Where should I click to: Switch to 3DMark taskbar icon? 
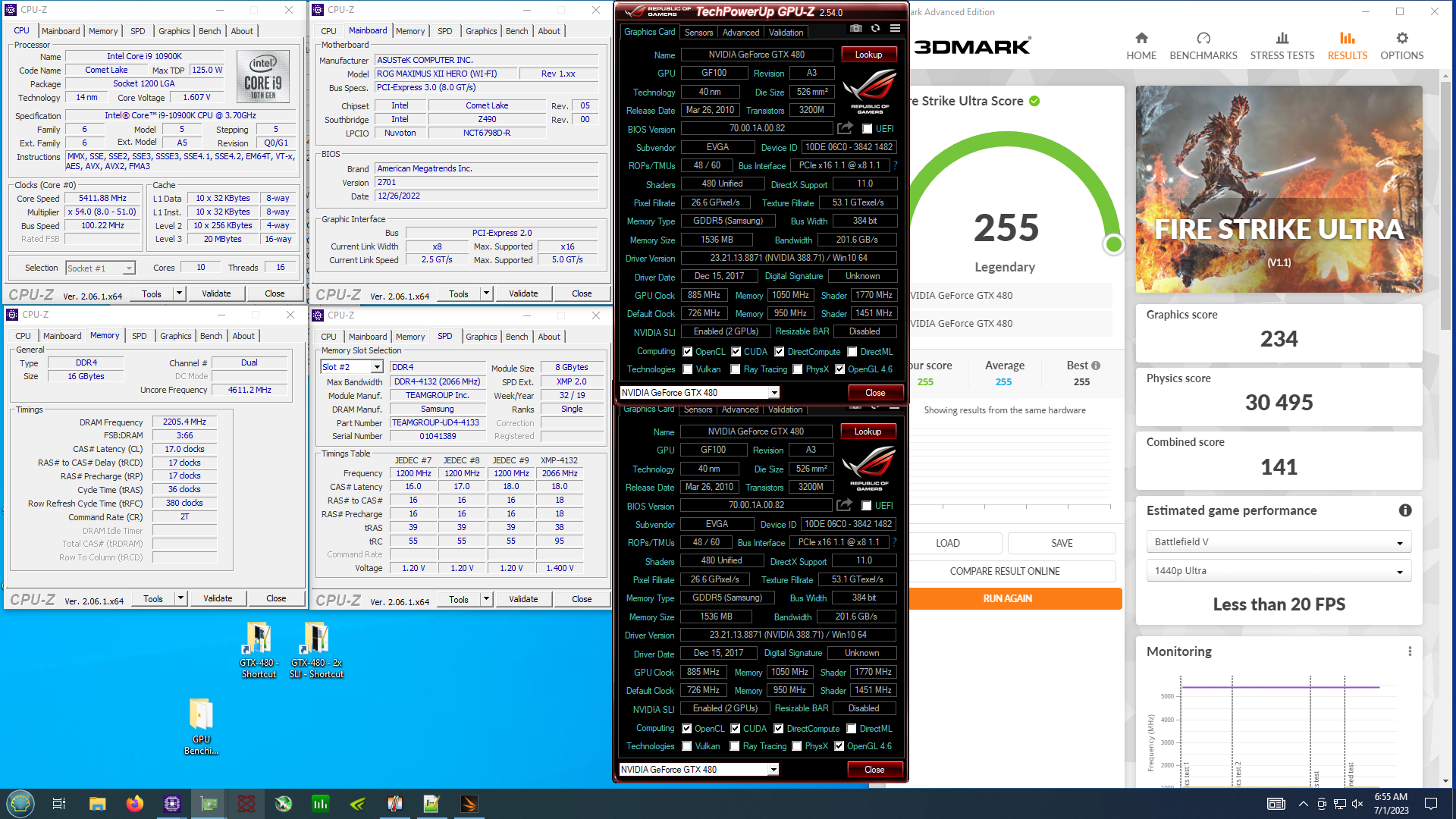(x=469, y=804)
